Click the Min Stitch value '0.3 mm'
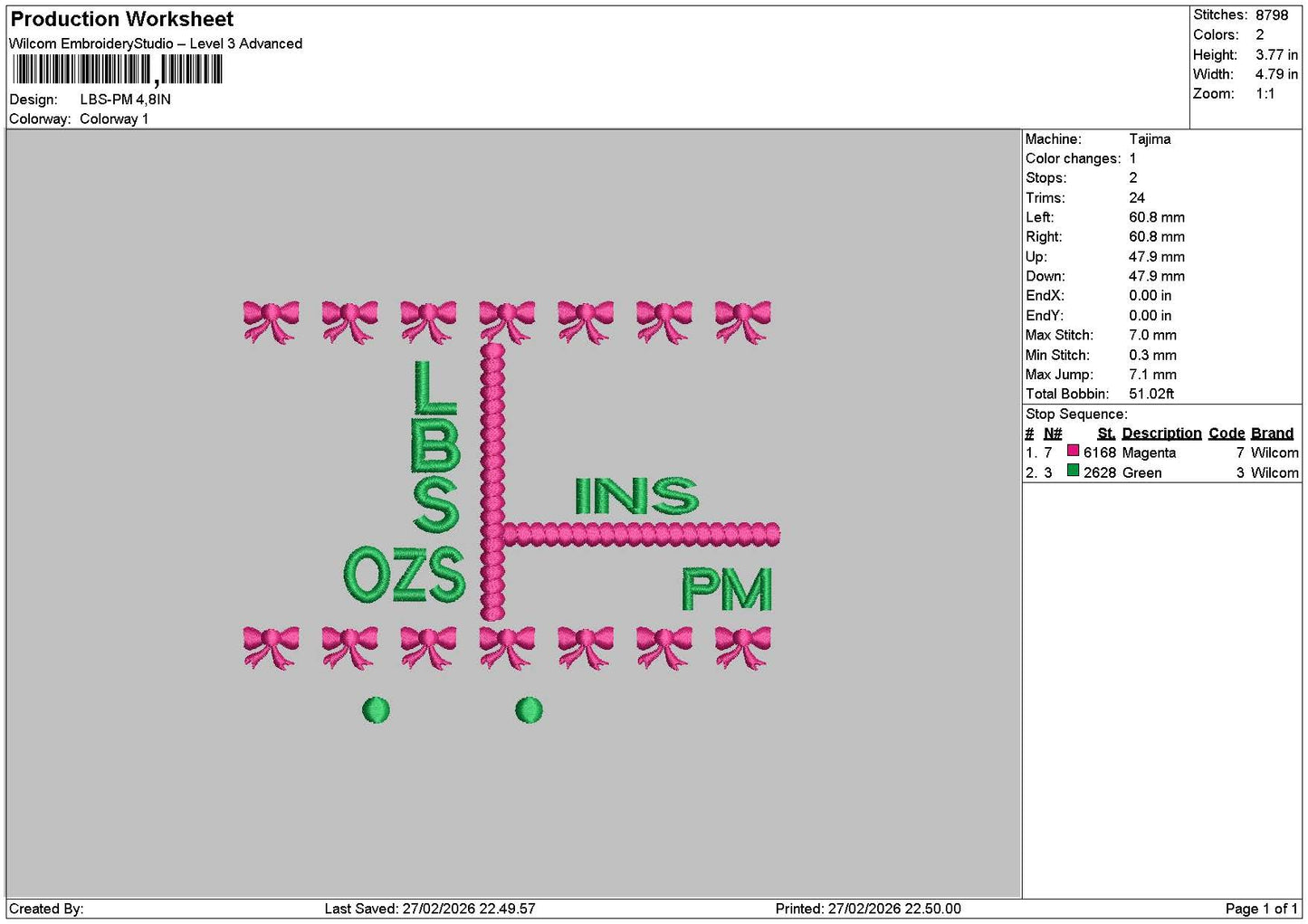 coord(1152,356)
